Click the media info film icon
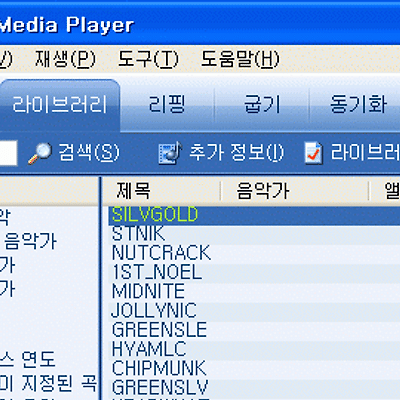The height and width of the screenshot is (400, 400). coord(170,153)
